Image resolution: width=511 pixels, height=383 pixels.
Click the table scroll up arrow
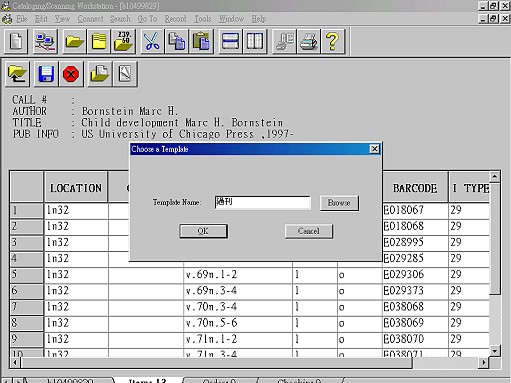(495, 176)
